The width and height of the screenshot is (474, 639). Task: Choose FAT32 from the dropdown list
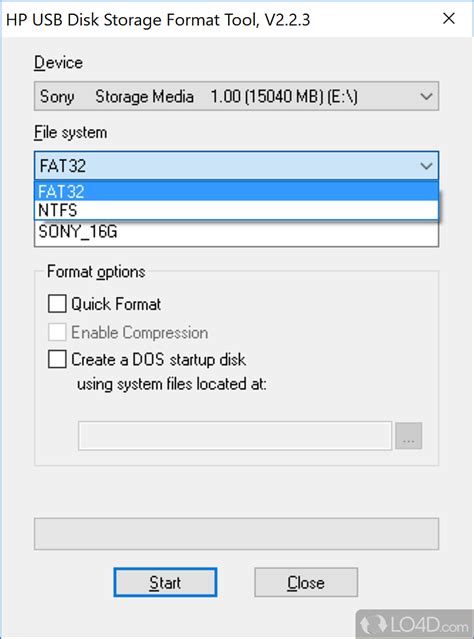point(236,191)
